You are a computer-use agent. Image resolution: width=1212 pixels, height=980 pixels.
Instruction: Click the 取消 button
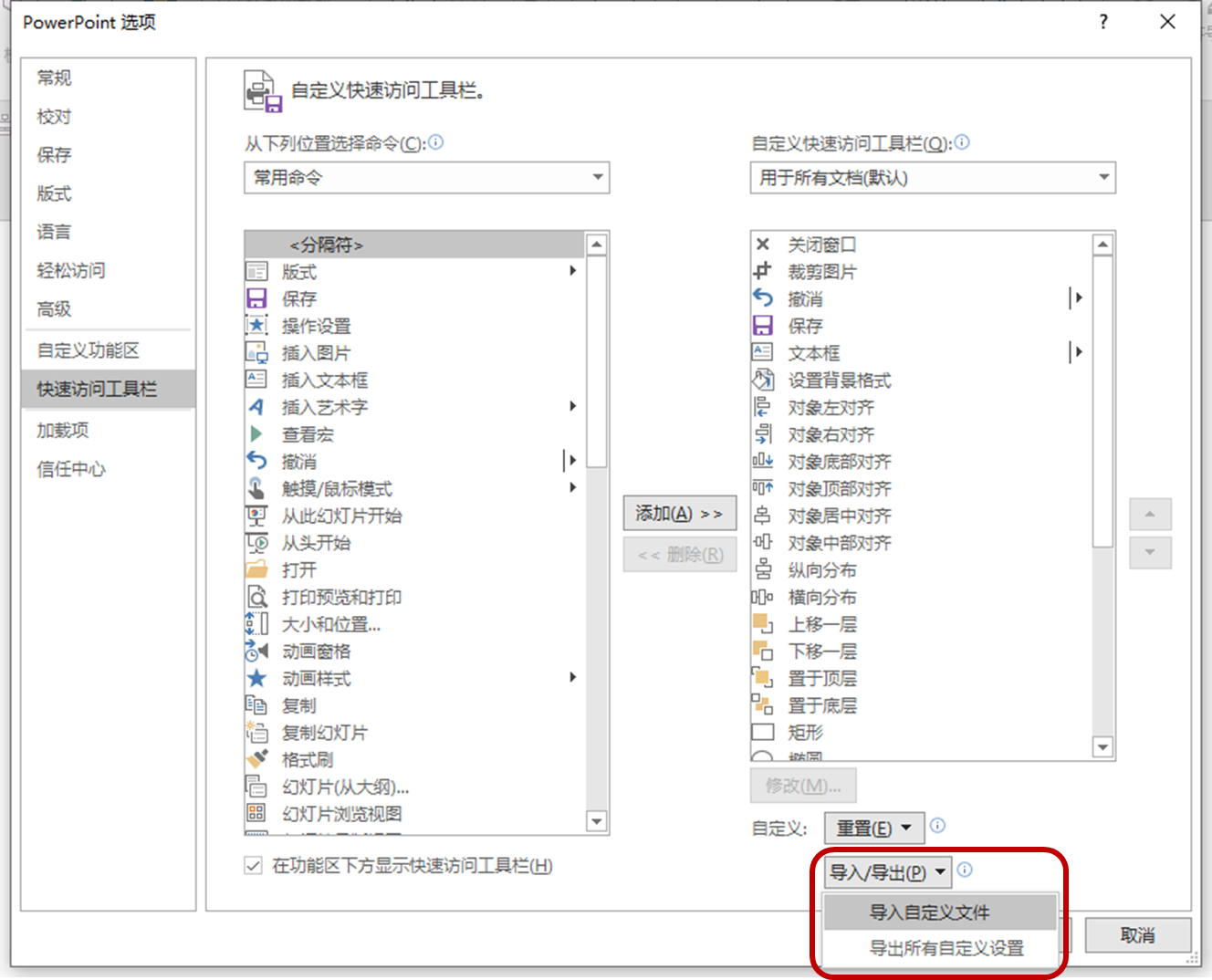(1137, 935)
